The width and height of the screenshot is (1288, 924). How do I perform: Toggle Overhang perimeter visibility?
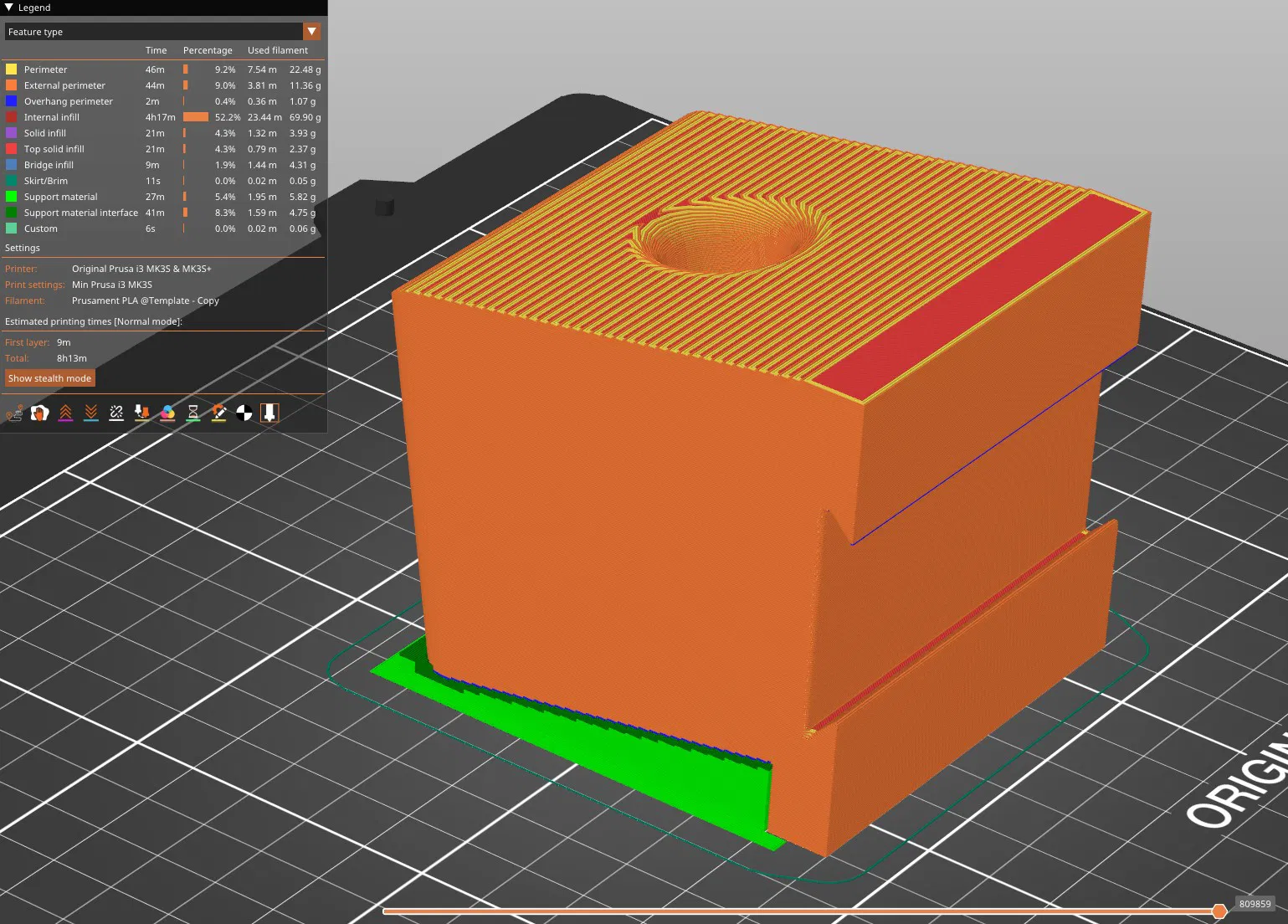tap(163, 101)
